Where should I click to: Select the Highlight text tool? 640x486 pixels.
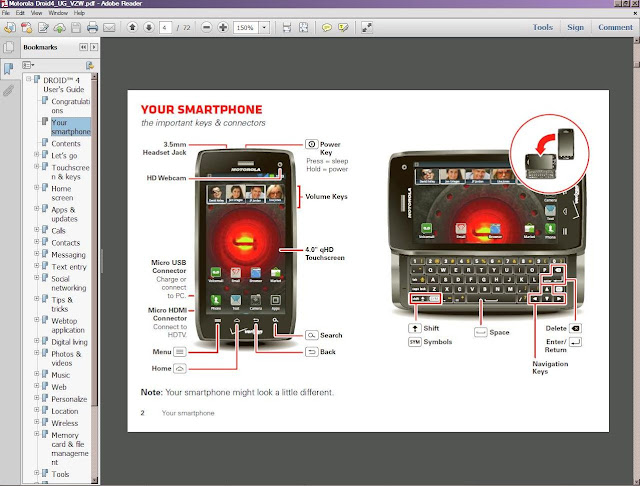coord(343,27)
